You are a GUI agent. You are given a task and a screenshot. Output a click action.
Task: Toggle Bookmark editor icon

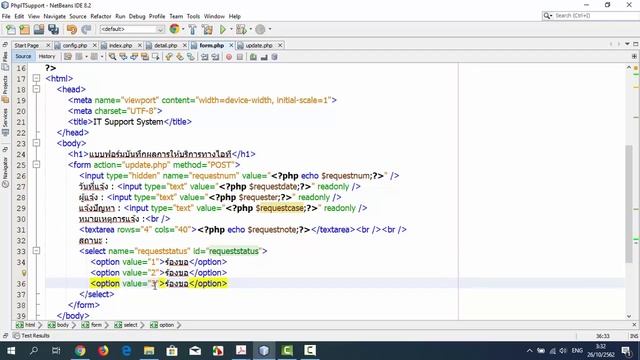coord(191,57)
